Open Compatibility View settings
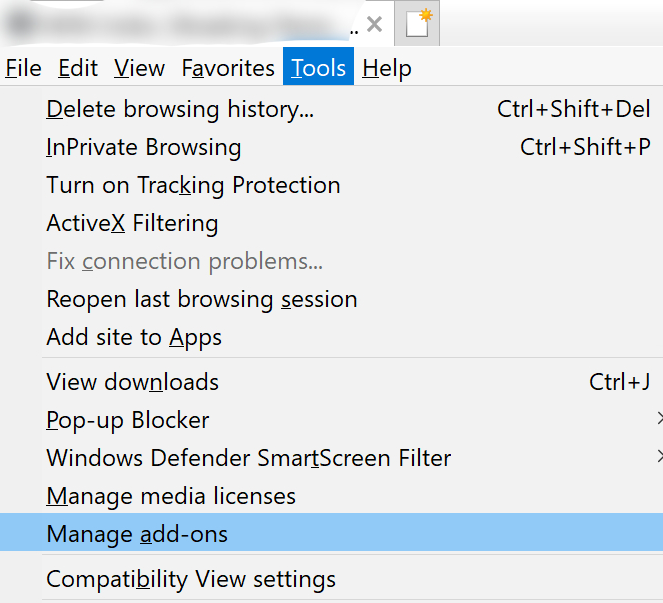Screen dimensions: 663x603 click(191, 579)
